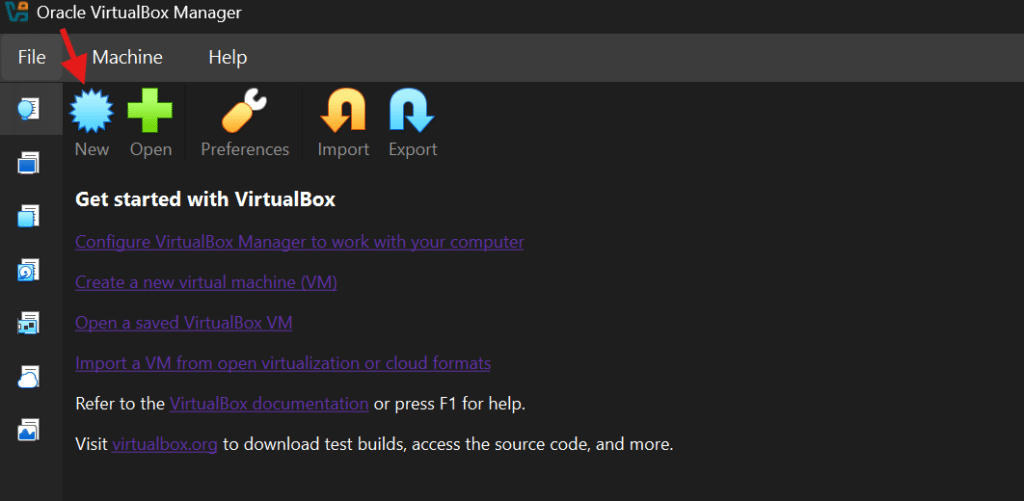Click Open a saved VirtualBox VM link
Screen dimensions: 1024x501
click(x=184, y=323)
